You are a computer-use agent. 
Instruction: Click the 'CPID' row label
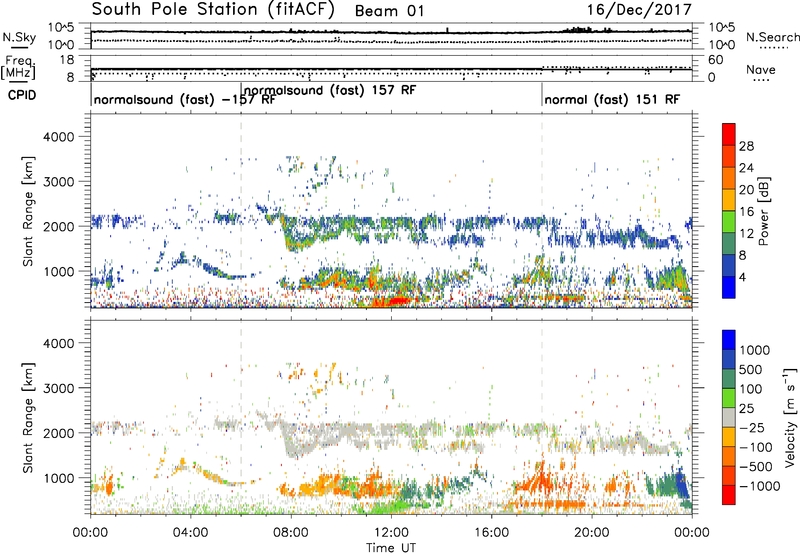22,95
